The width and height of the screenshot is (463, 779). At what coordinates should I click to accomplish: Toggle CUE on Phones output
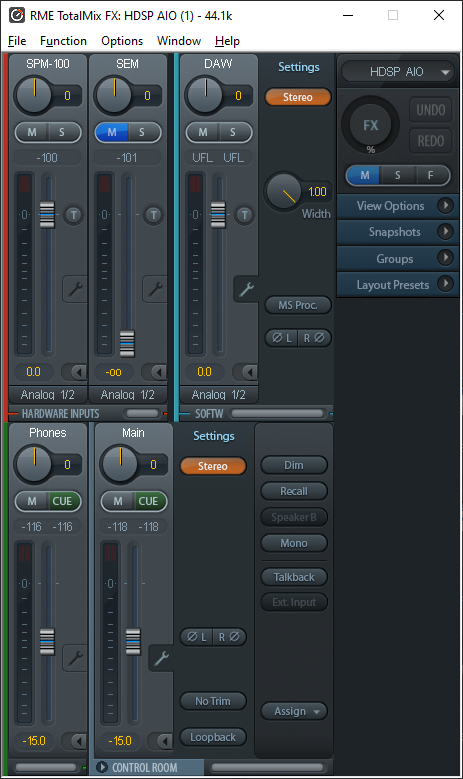tap(63, 501)
